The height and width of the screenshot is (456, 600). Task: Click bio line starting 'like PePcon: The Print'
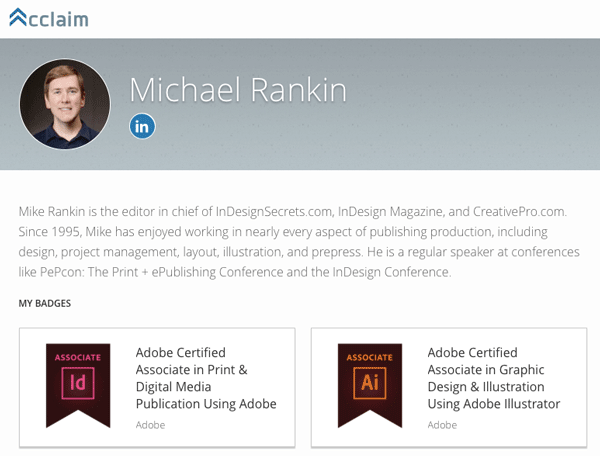tap(235, 272)
